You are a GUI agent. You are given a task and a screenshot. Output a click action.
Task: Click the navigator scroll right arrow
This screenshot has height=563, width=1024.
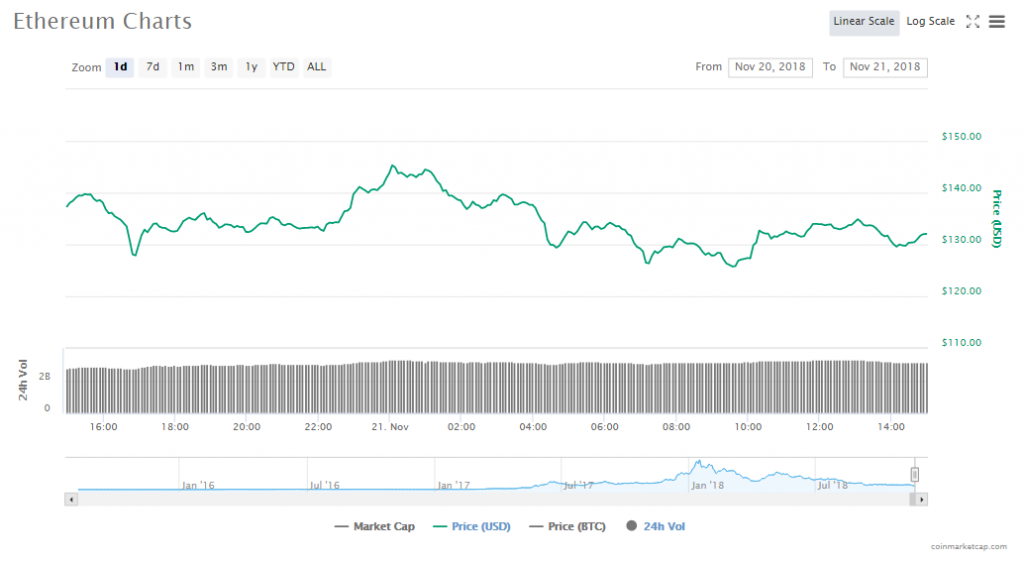[921, 498]
